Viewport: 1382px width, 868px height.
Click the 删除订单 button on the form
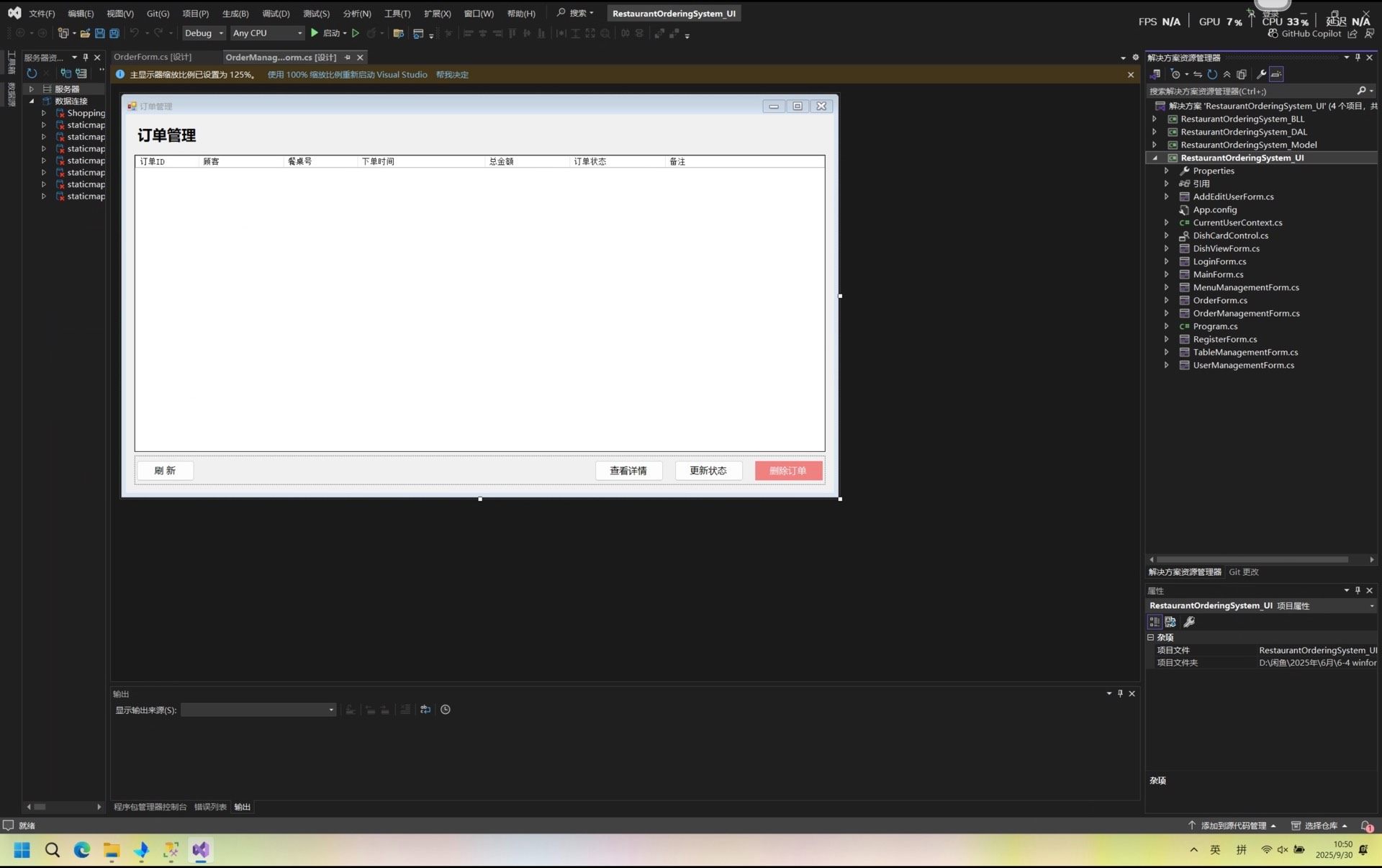pyautogui.click(x=788, y=471)
